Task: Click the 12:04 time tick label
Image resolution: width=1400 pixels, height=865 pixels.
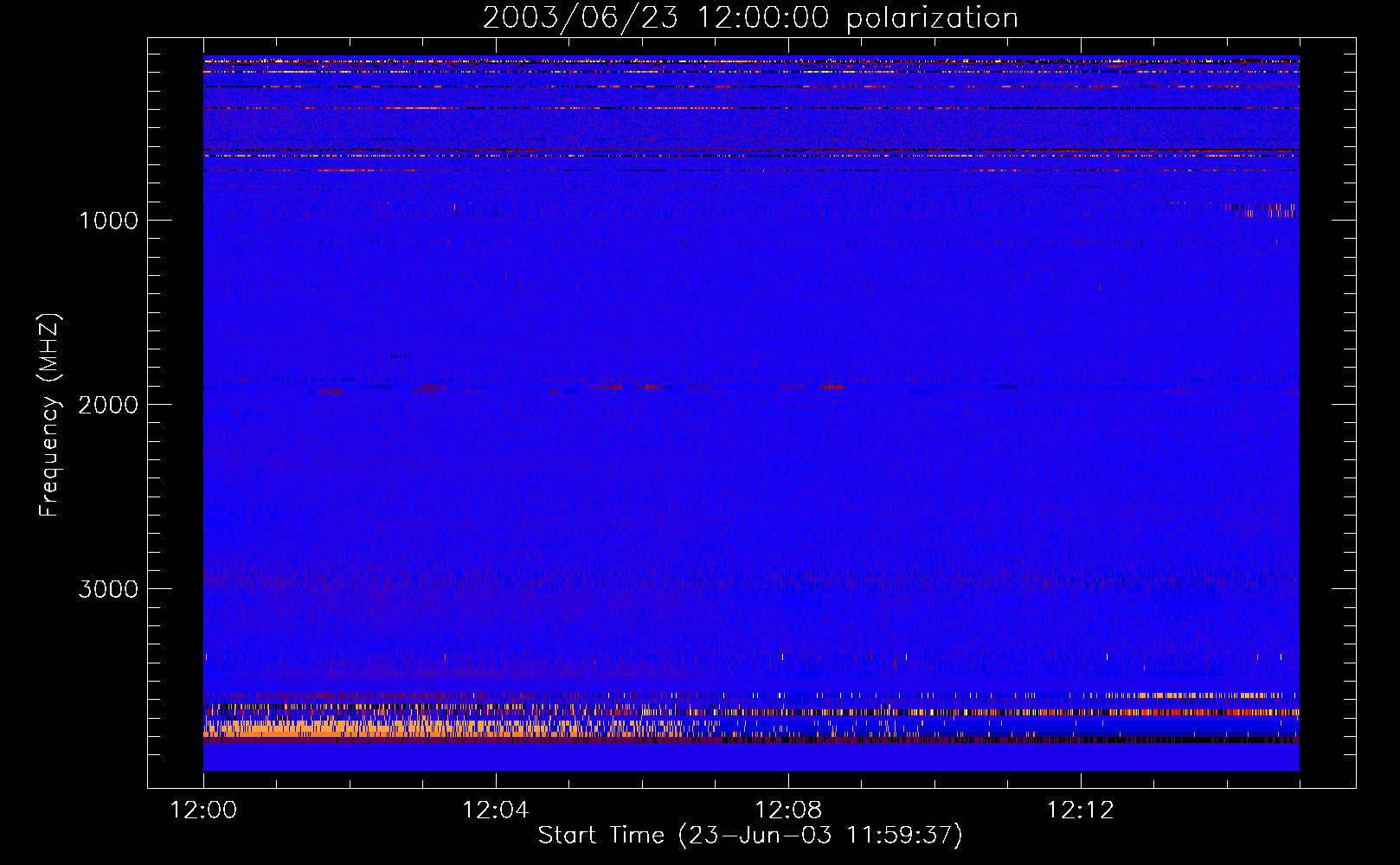Action: coord(495,811)
